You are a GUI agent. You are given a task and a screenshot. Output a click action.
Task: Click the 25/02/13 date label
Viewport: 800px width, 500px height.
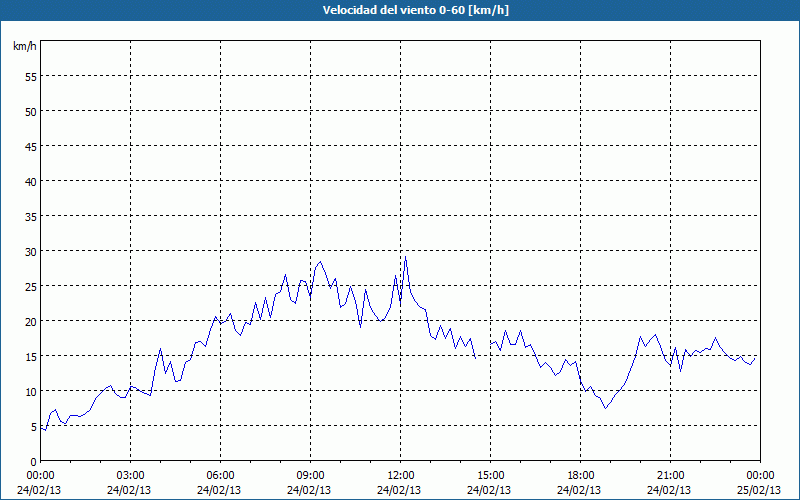759,490
